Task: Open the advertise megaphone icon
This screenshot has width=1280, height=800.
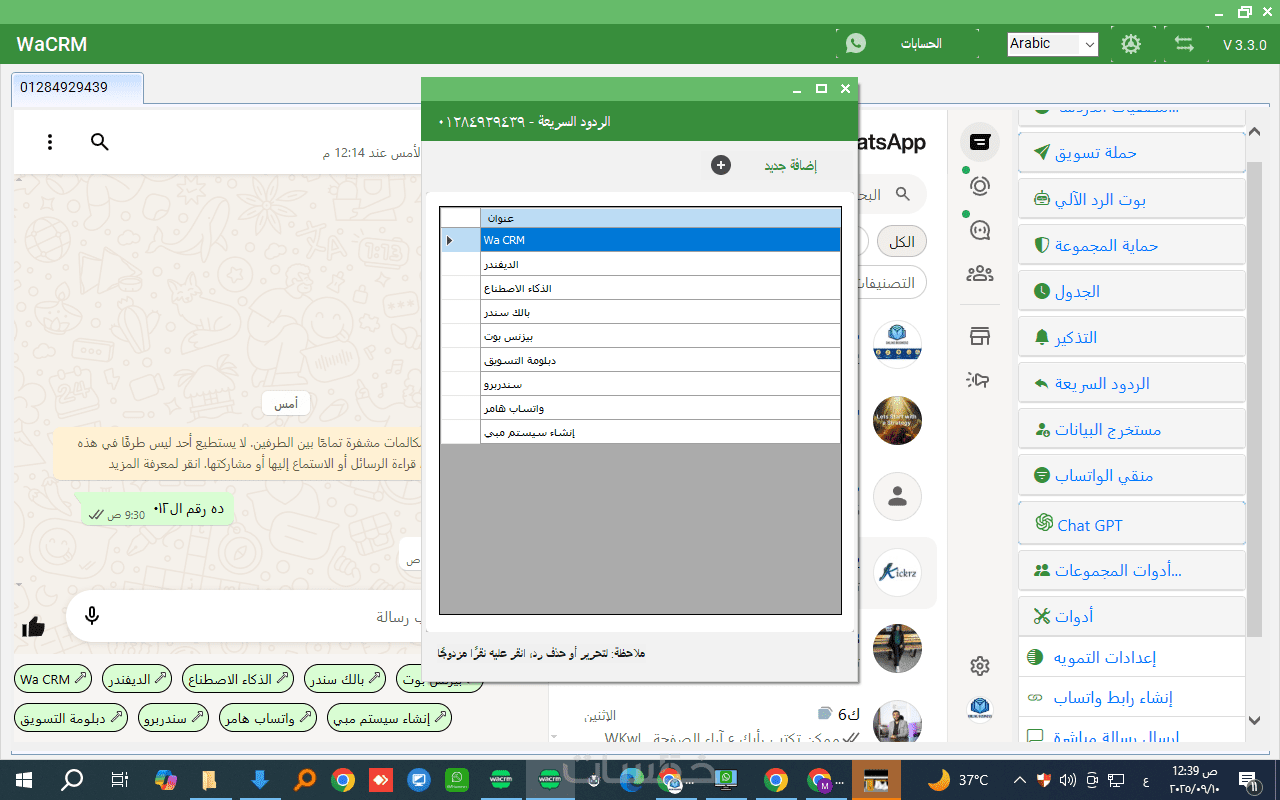Action: [979, 380]
